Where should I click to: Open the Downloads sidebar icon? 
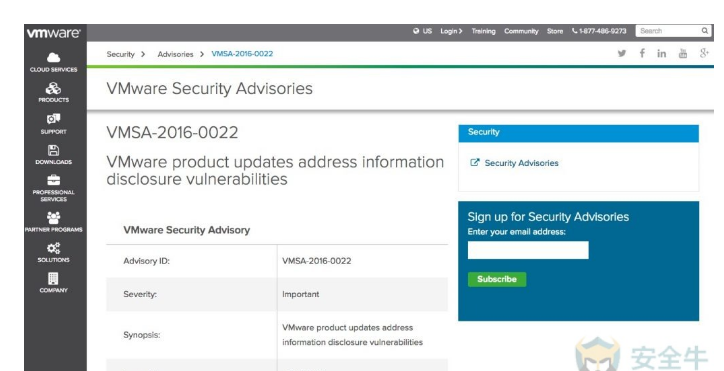click(54, 150)
